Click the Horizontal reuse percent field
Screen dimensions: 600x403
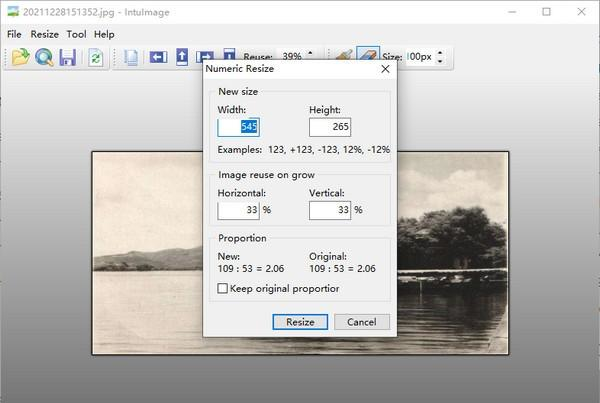(238, 210)
